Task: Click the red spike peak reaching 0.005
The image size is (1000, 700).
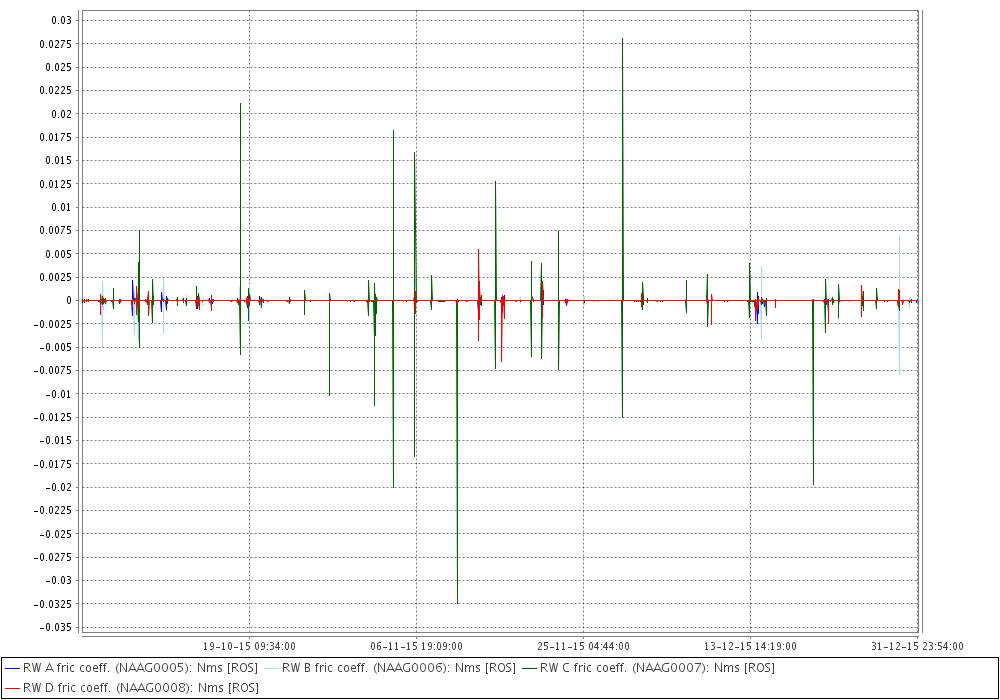Action: click(x=478, y=250)
